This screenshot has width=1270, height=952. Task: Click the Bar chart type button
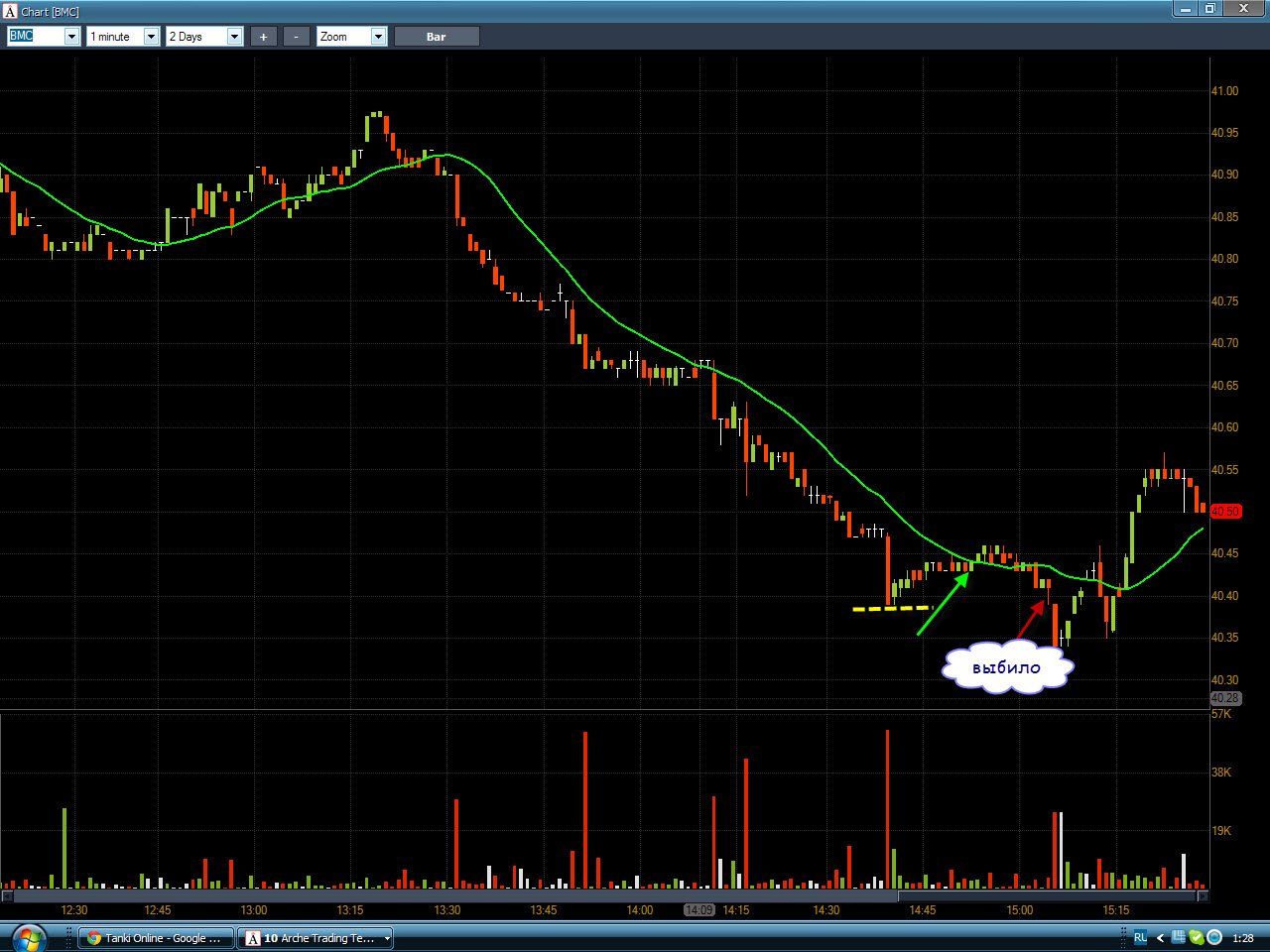(437, 37)
